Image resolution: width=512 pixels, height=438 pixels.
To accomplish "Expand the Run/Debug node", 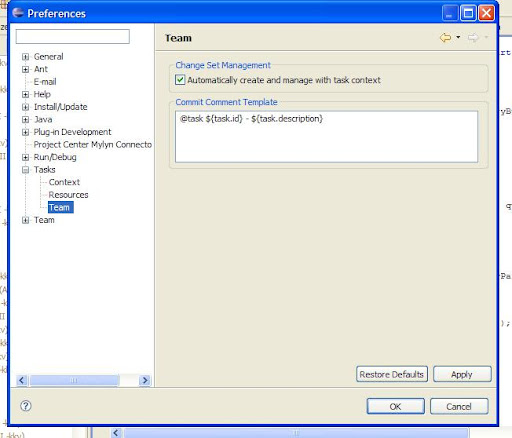I will tap(25, 157).
